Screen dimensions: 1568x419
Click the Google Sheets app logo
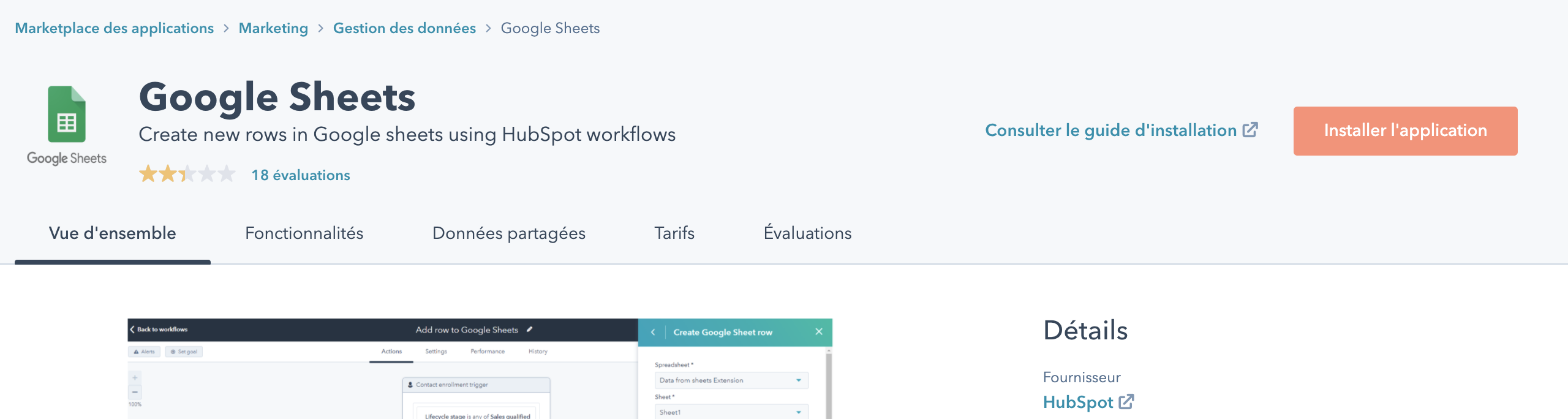[x=67, y=126]
